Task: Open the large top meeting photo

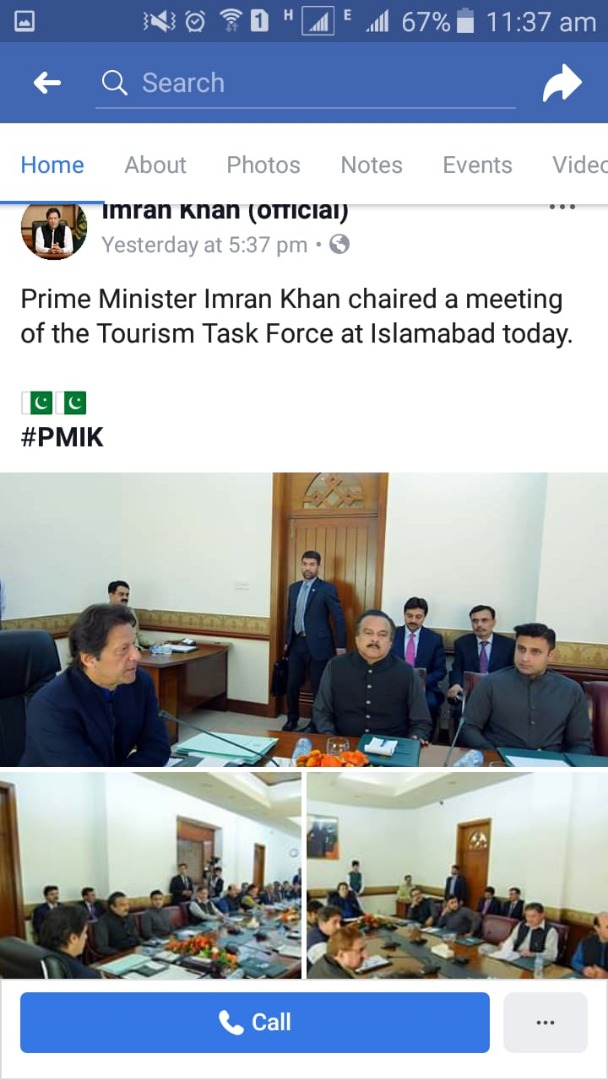Action: (x=304, y=619)
